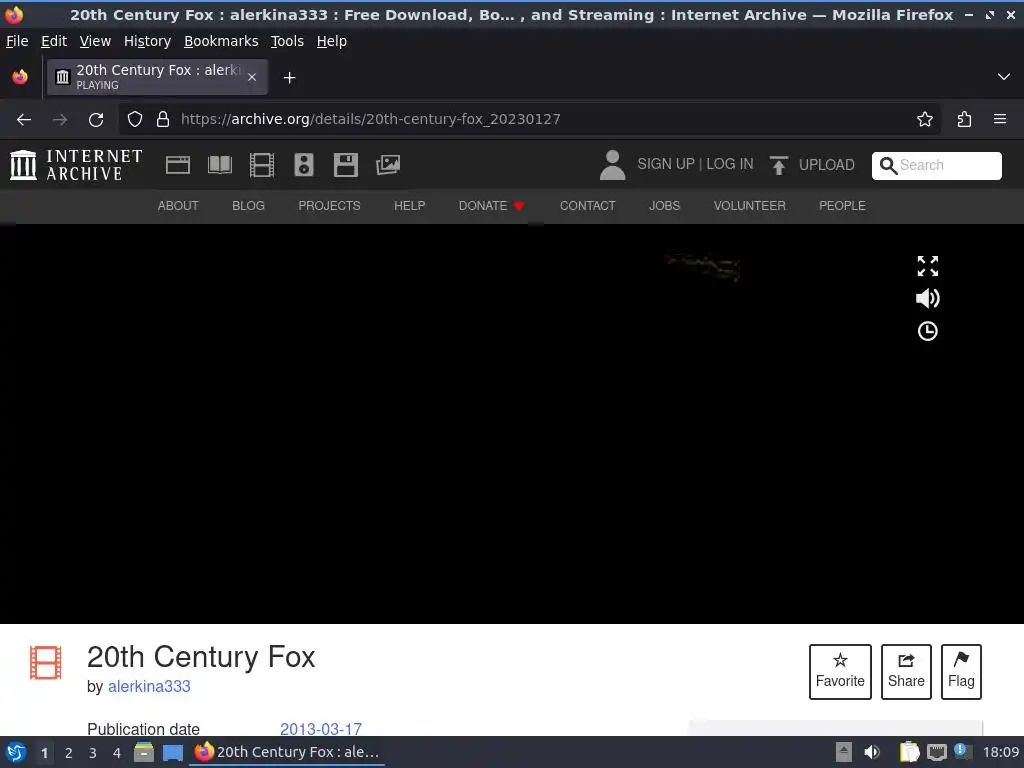Viewport: 1024px width, 768px height.
Task: Click the orange movie media type icon
Action: (x=46, y=662)
